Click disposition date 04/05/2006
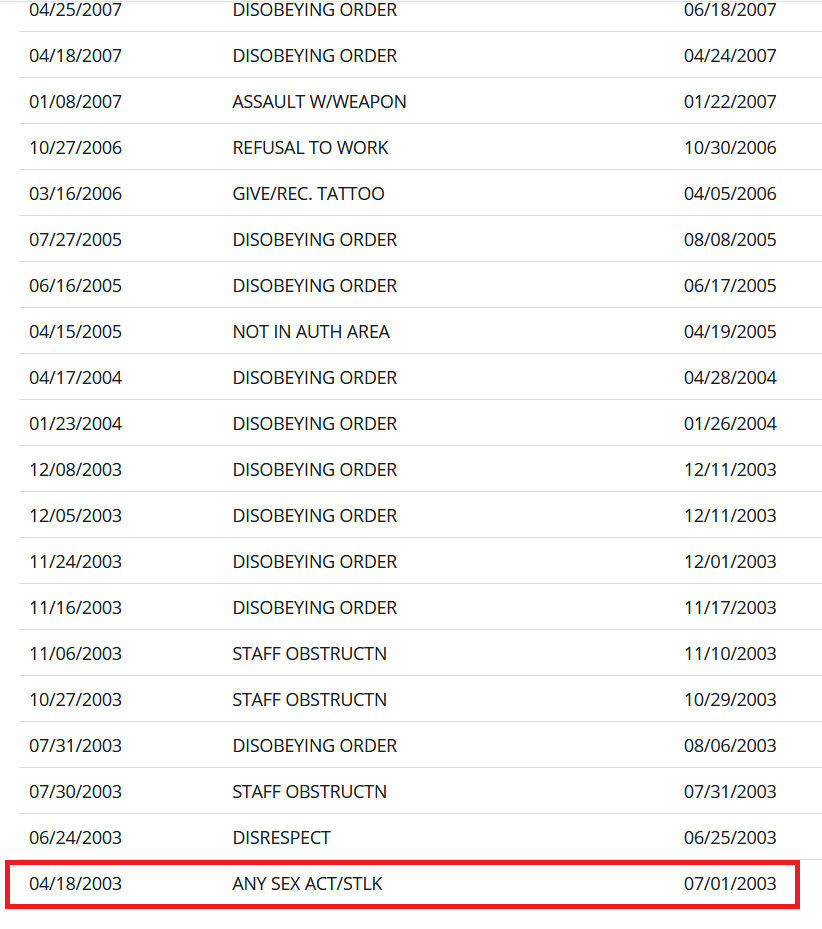 730,194
